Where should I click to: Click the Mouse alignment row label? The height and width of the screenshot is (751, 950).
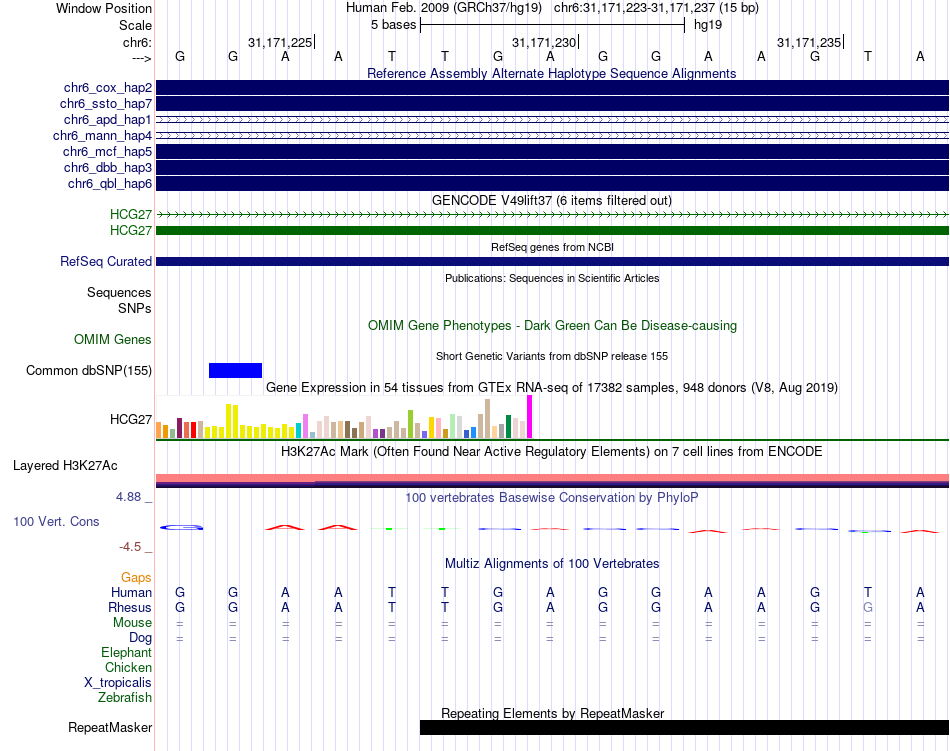pyautogui.click(x=133, y=623)
